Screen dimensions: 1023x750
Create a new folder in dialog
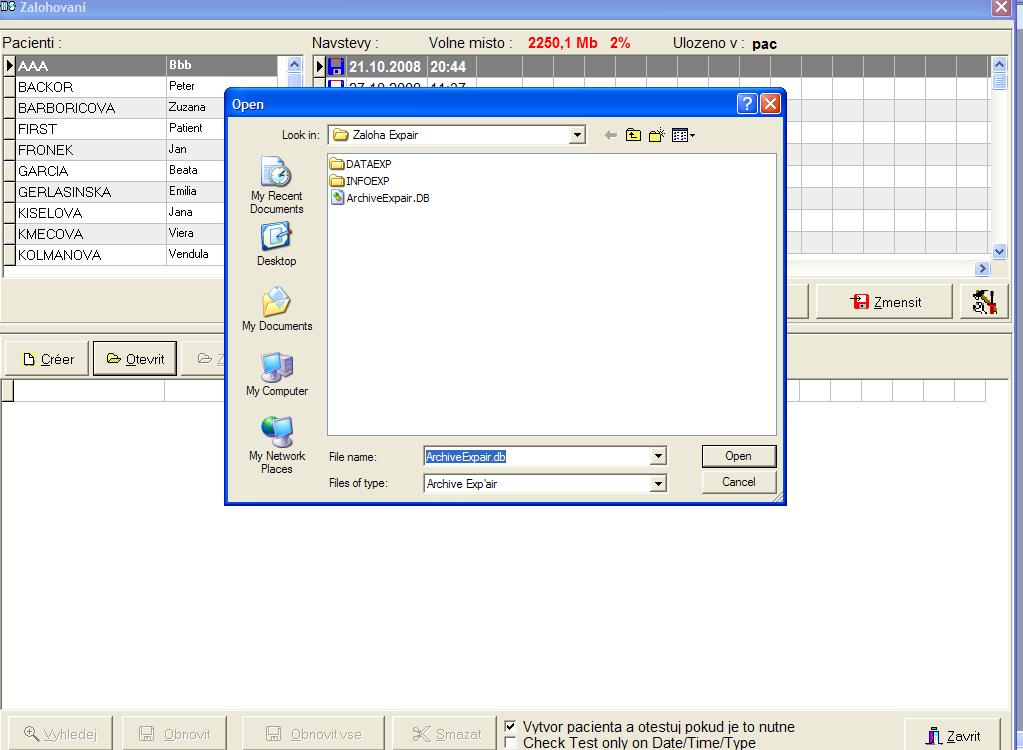tap(656, 135)
